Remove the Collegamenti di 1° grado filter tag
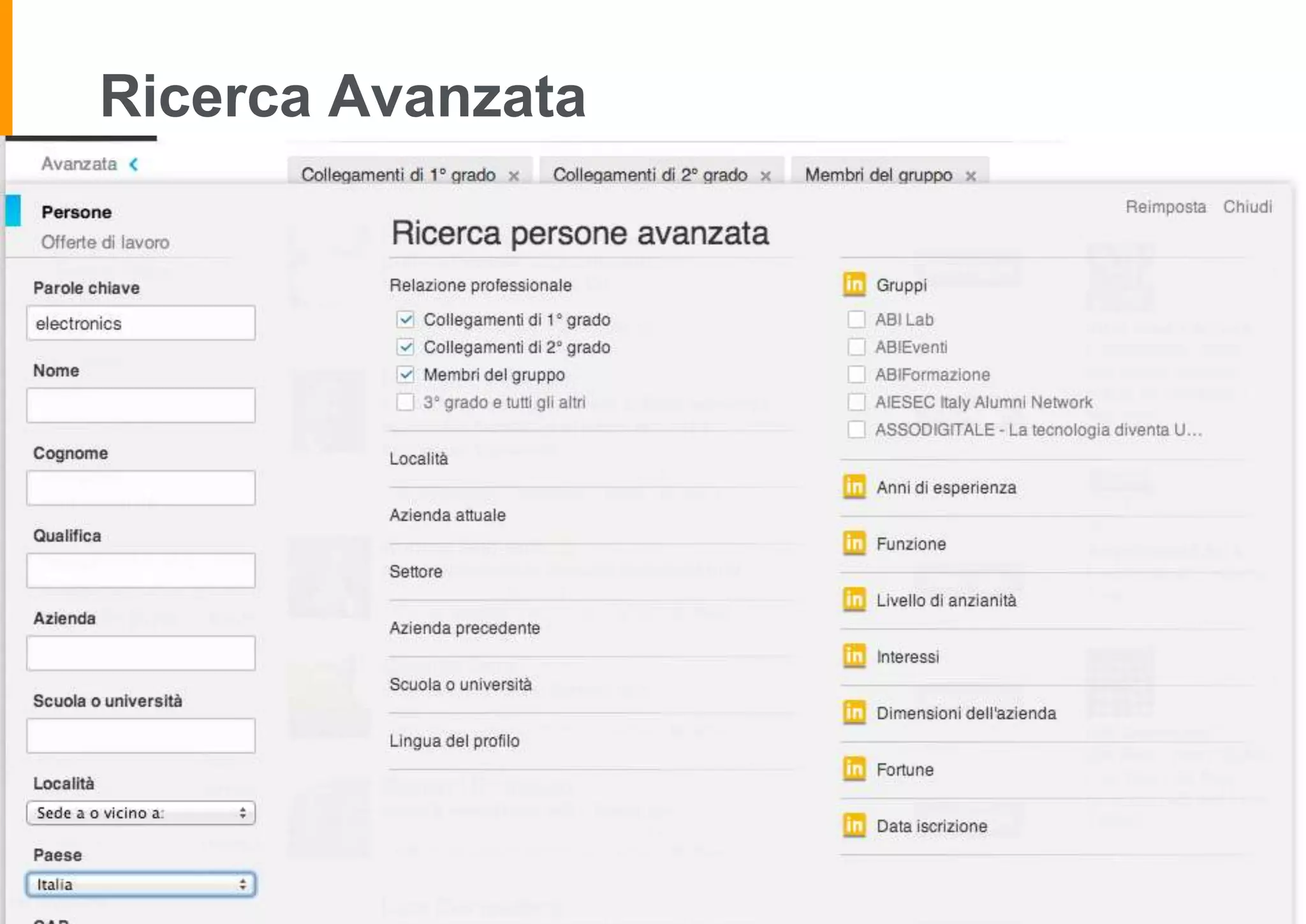1306x924 pixels. point(513,176)
